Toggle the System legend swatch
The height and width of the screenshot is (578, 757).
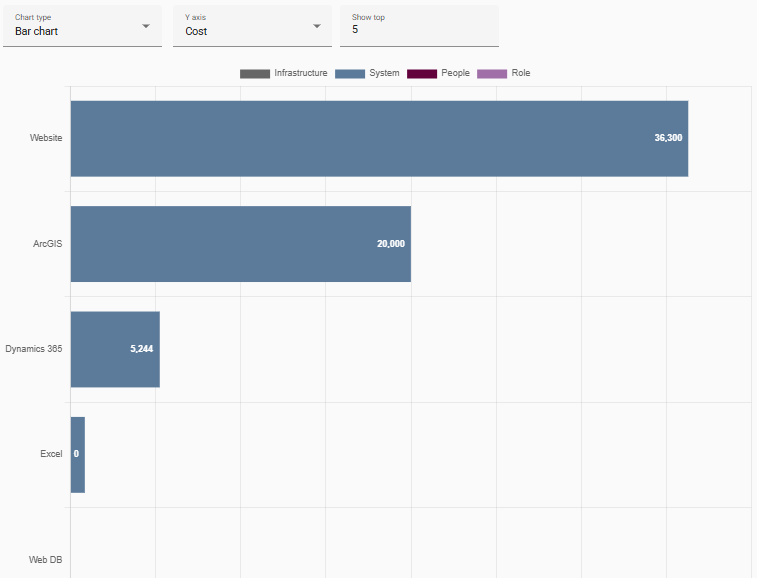coord(350,73)
